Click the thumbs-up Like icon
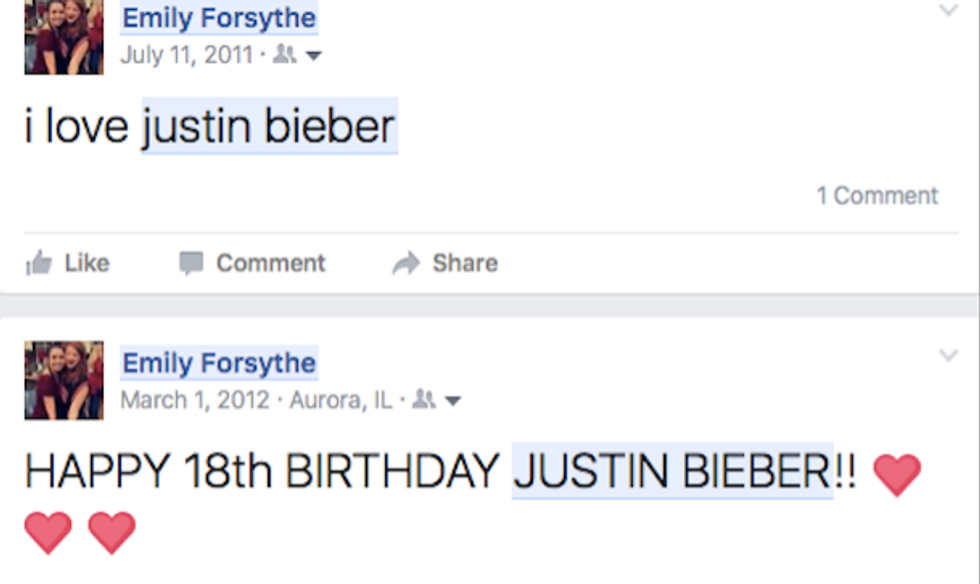Viewport: 980px width, 584px height. click(x=39, y=263)
